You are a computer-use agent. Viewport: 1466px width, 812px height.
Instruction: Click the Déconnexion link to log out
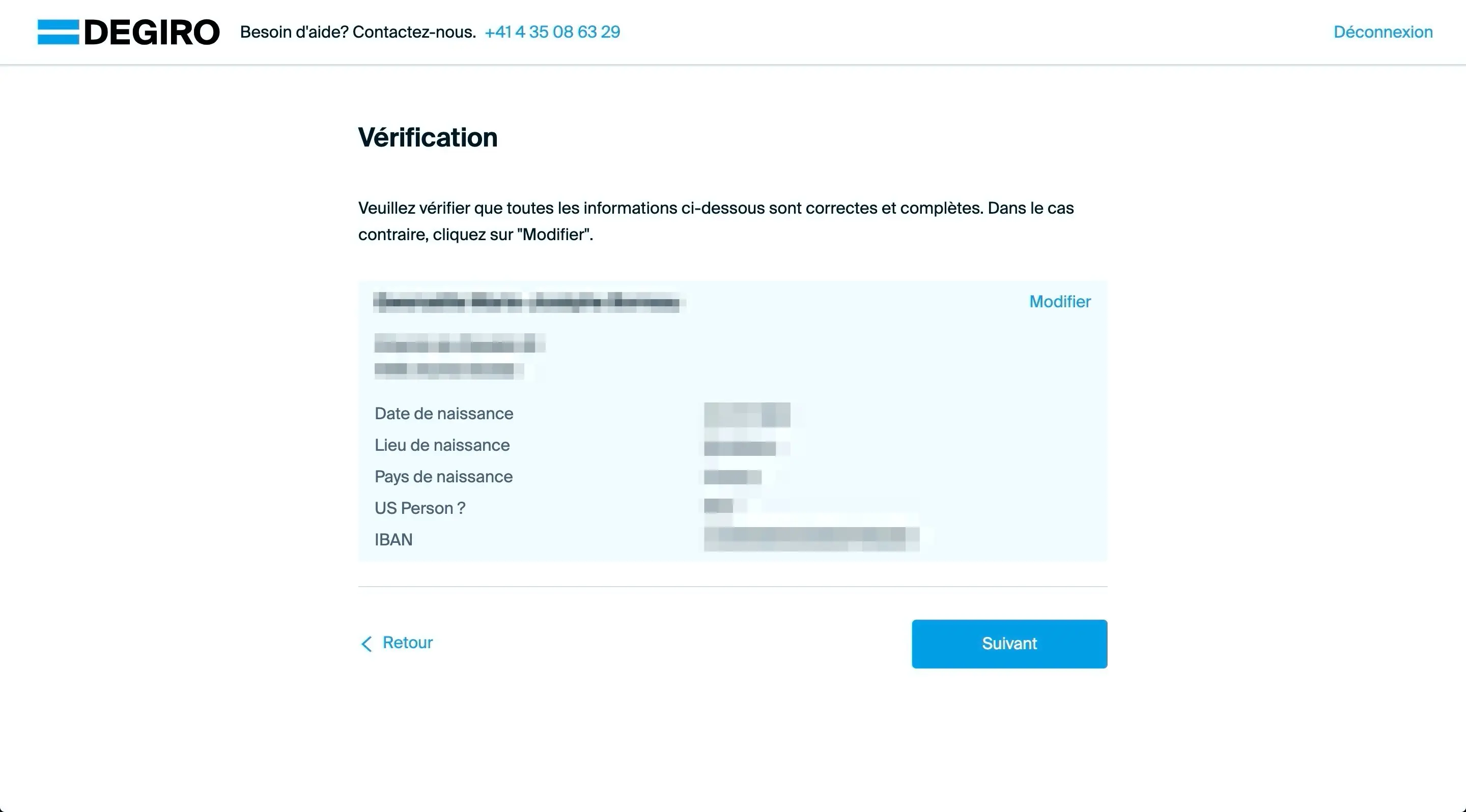(1383, 32)
